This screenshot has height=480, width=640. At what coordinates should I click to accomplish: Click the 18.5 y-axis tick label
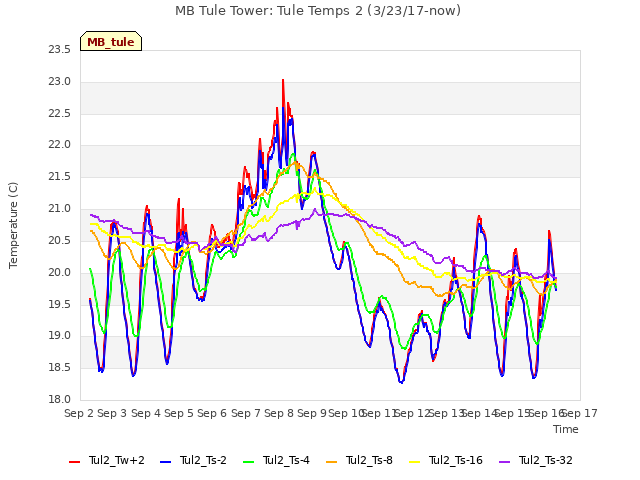(x=60, y=368)
